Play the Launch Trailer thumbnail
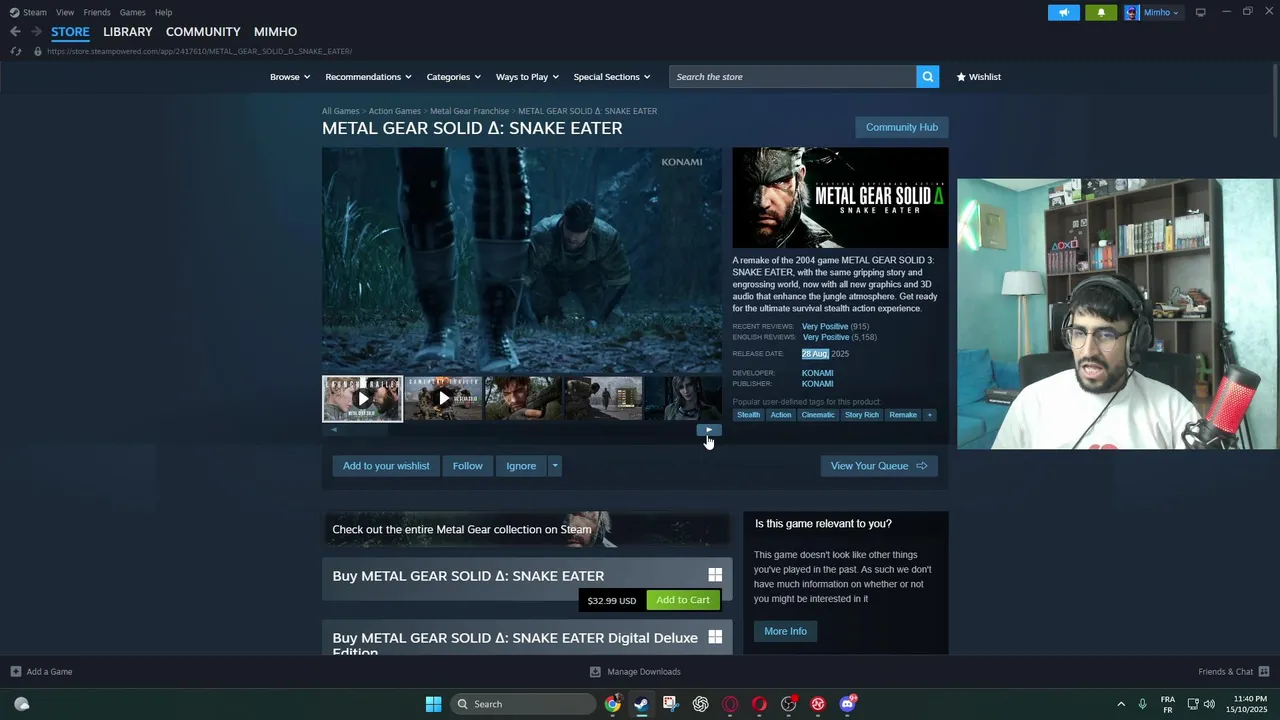This screenshot has width=1280, height=720. point(362,399)
